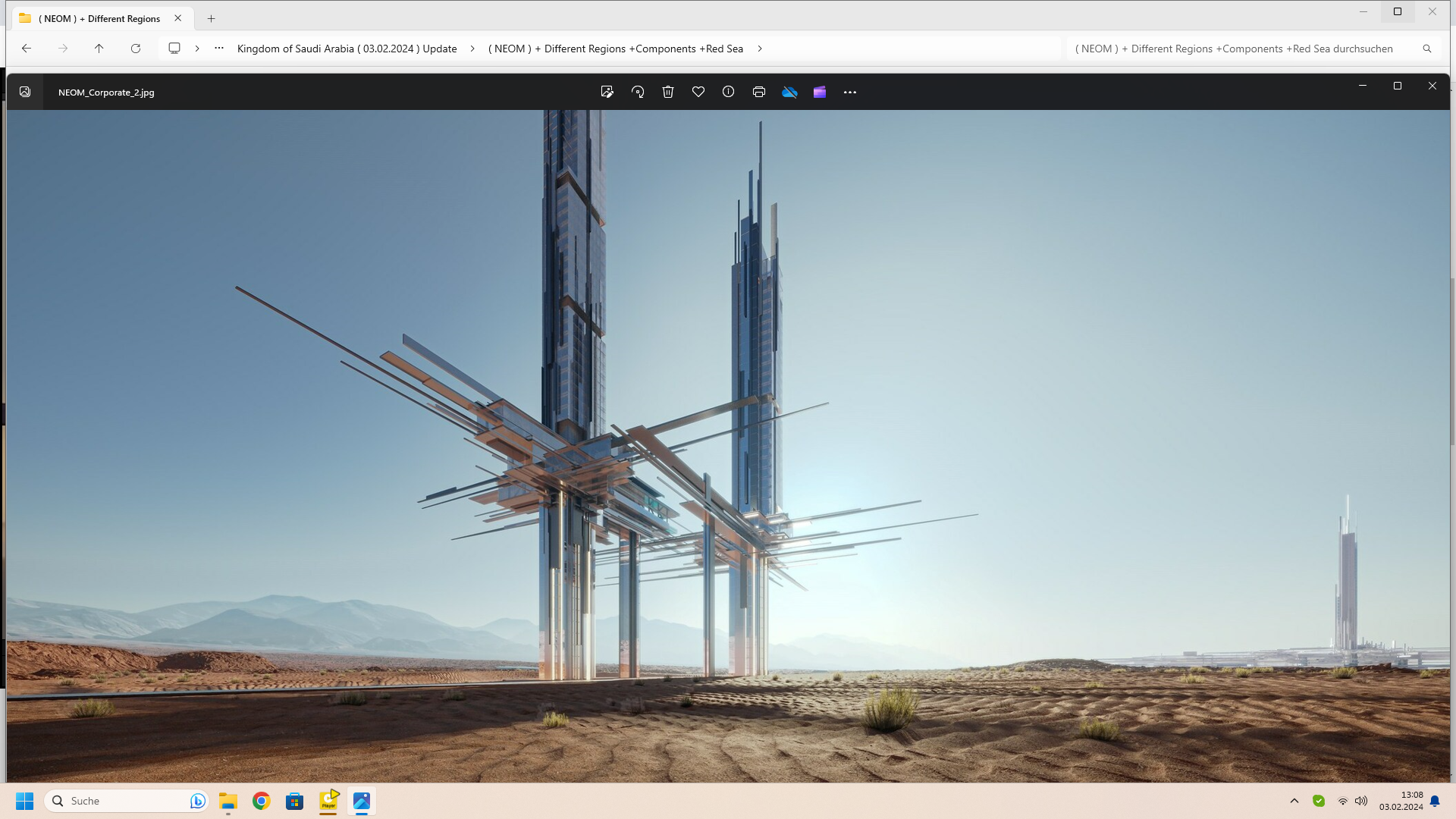Click the OneDrive cloud icon in Photos toolbar
Image resolution: width=1456 pixels, height=819 pixels.
click(x=789, y=92)
